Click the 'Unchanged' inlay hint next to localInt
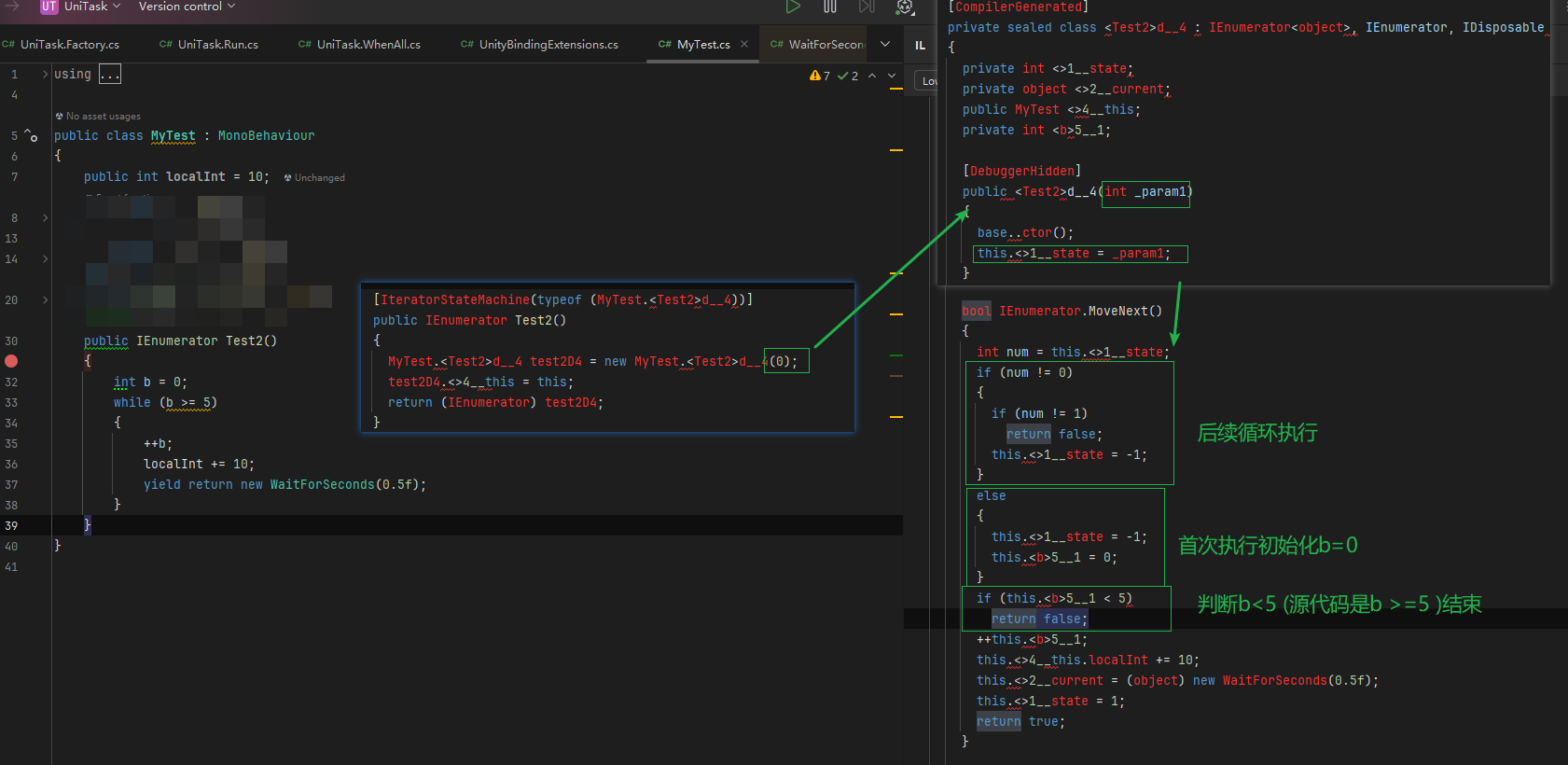The height and width of the screenshot is (765, 1568). (314, 177)
